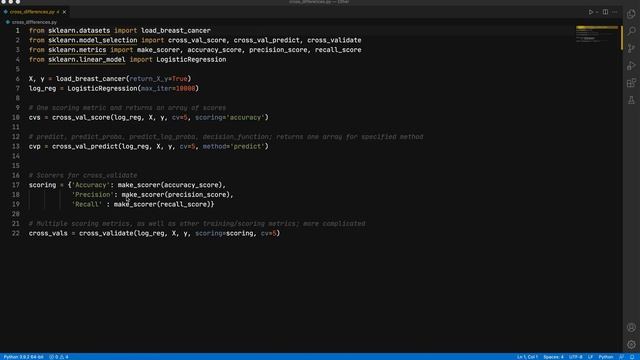Click 'LogisticRegression' in line 4 import

pyautogui.click(x=191, y=60)
